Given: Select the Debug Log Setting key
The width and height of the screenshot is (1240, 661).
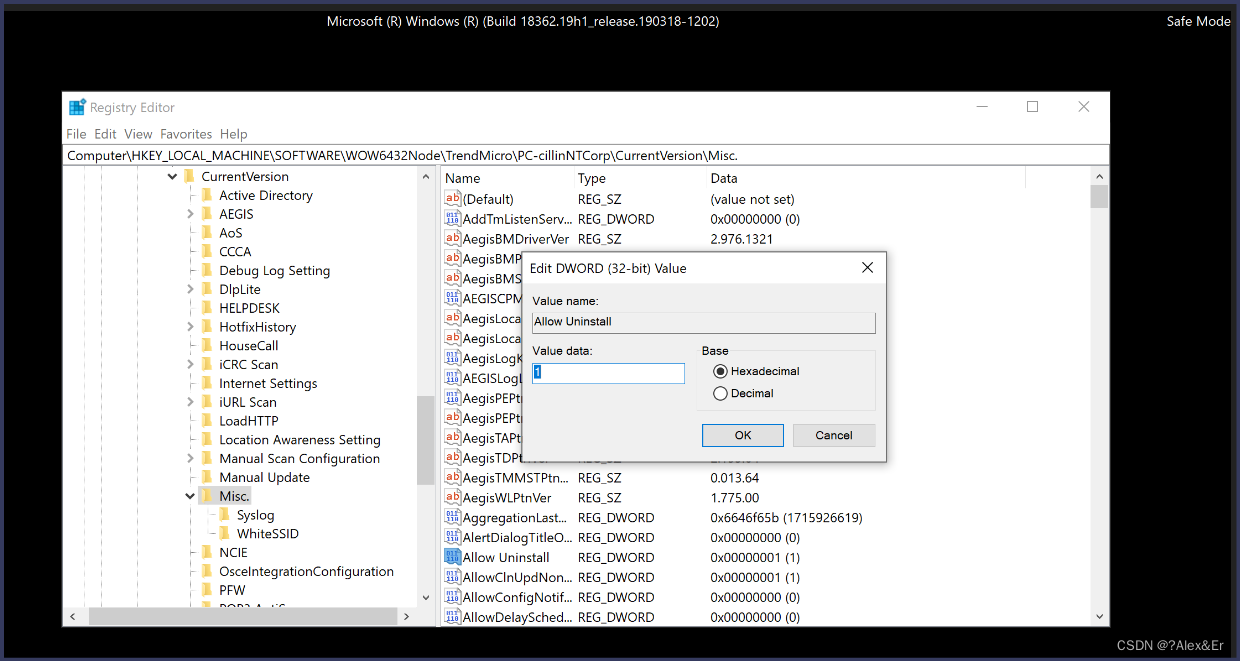Looking at the screenshot, I should 274,271.
